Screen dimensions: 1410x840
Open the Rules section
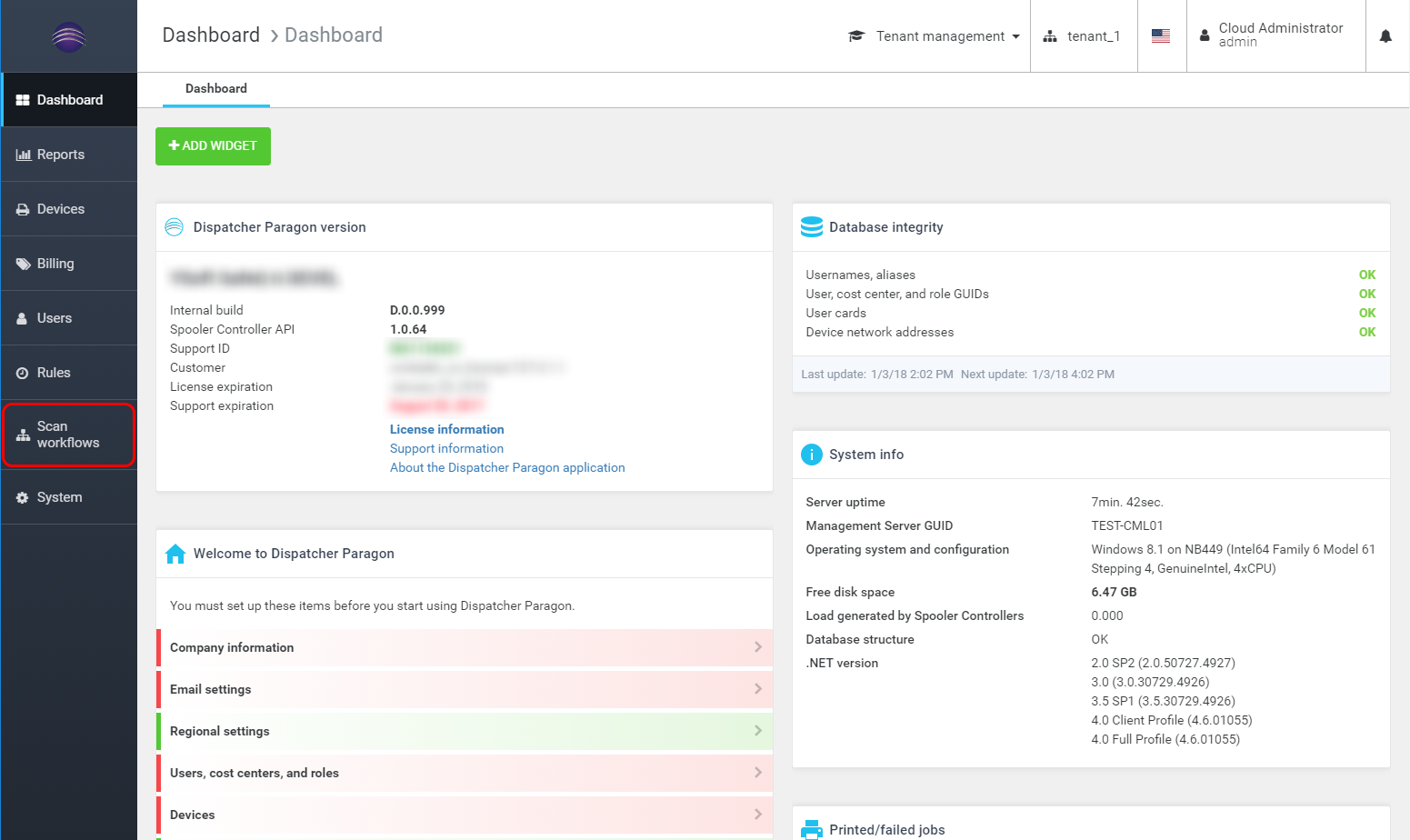coord(54,373)
